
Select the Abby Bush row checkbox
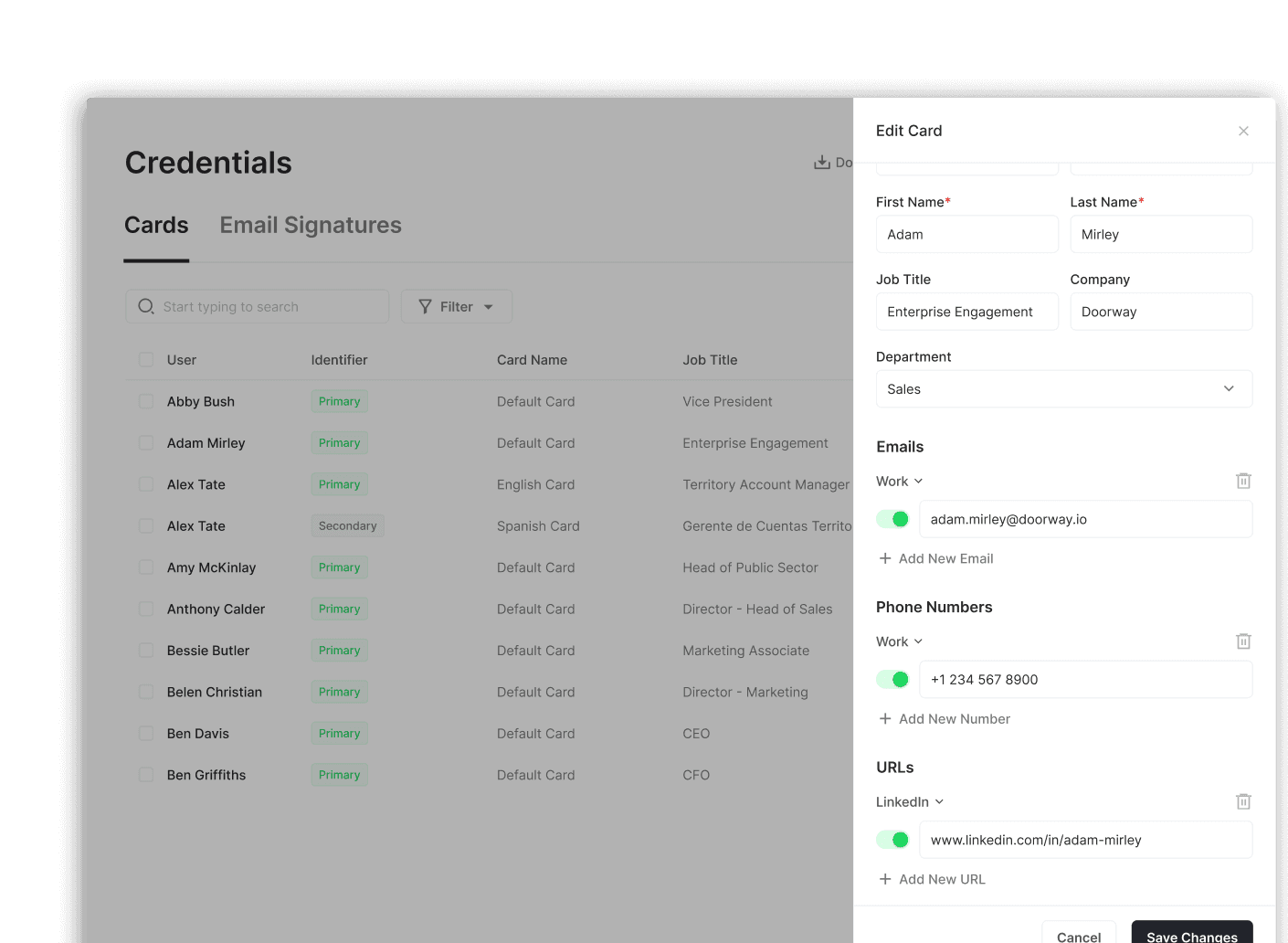pos(146,401)
